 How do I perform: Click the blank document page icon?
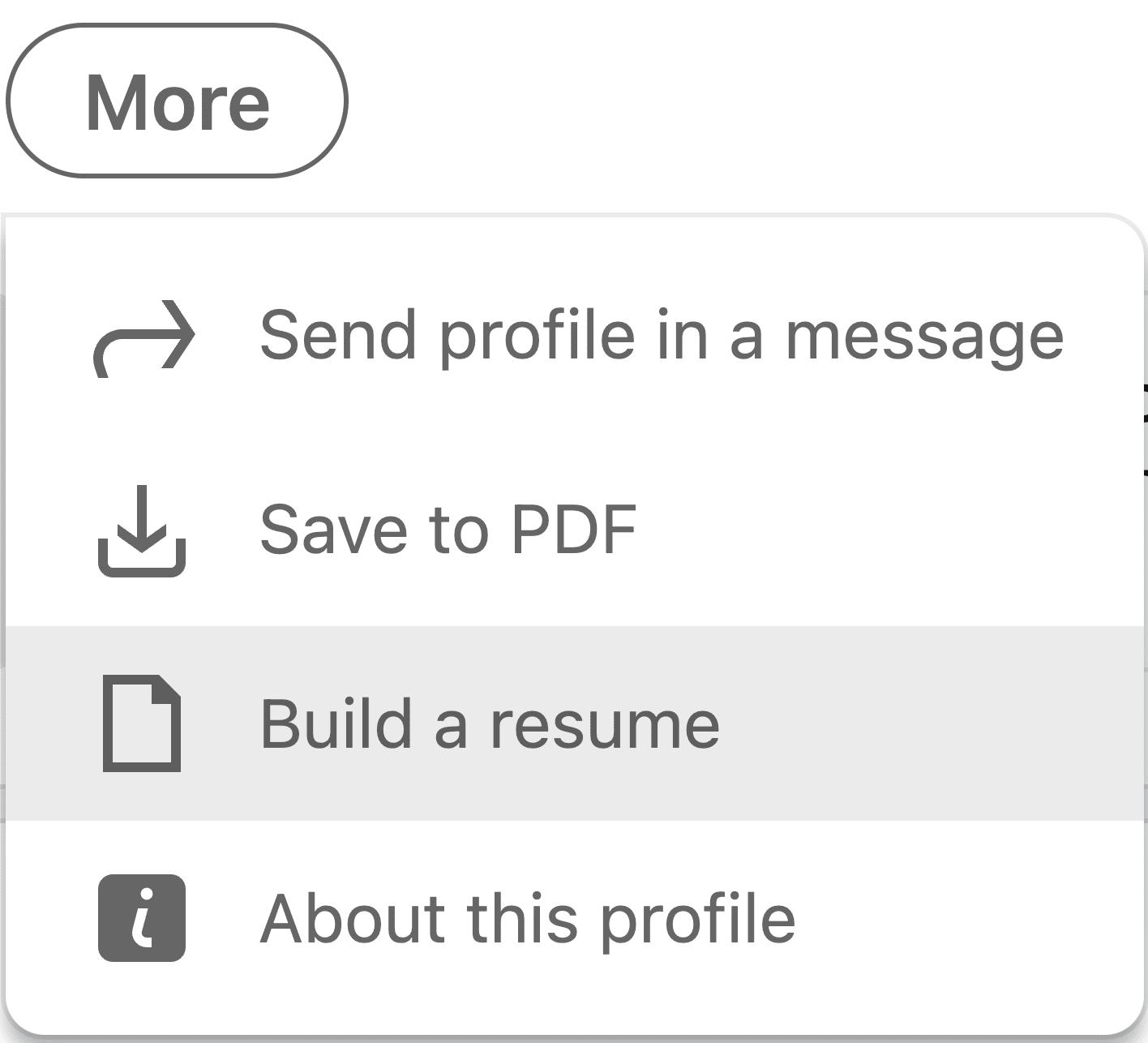(142, 723)
